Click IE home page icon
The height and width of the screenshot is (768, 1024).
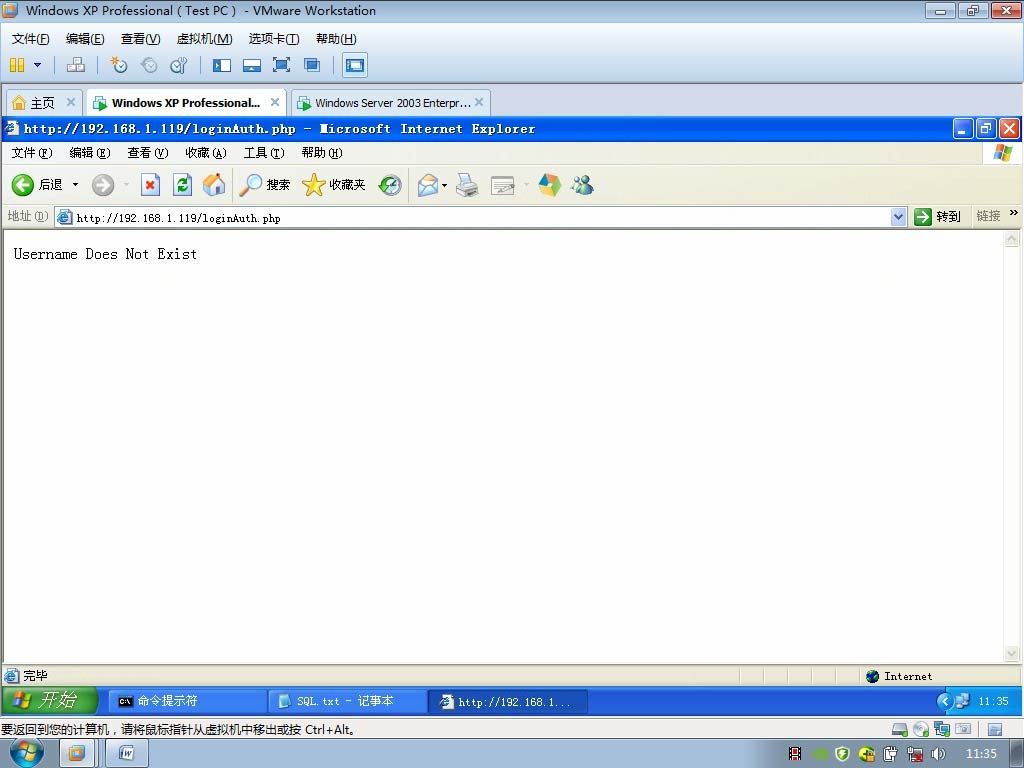(x=214, y=185)
